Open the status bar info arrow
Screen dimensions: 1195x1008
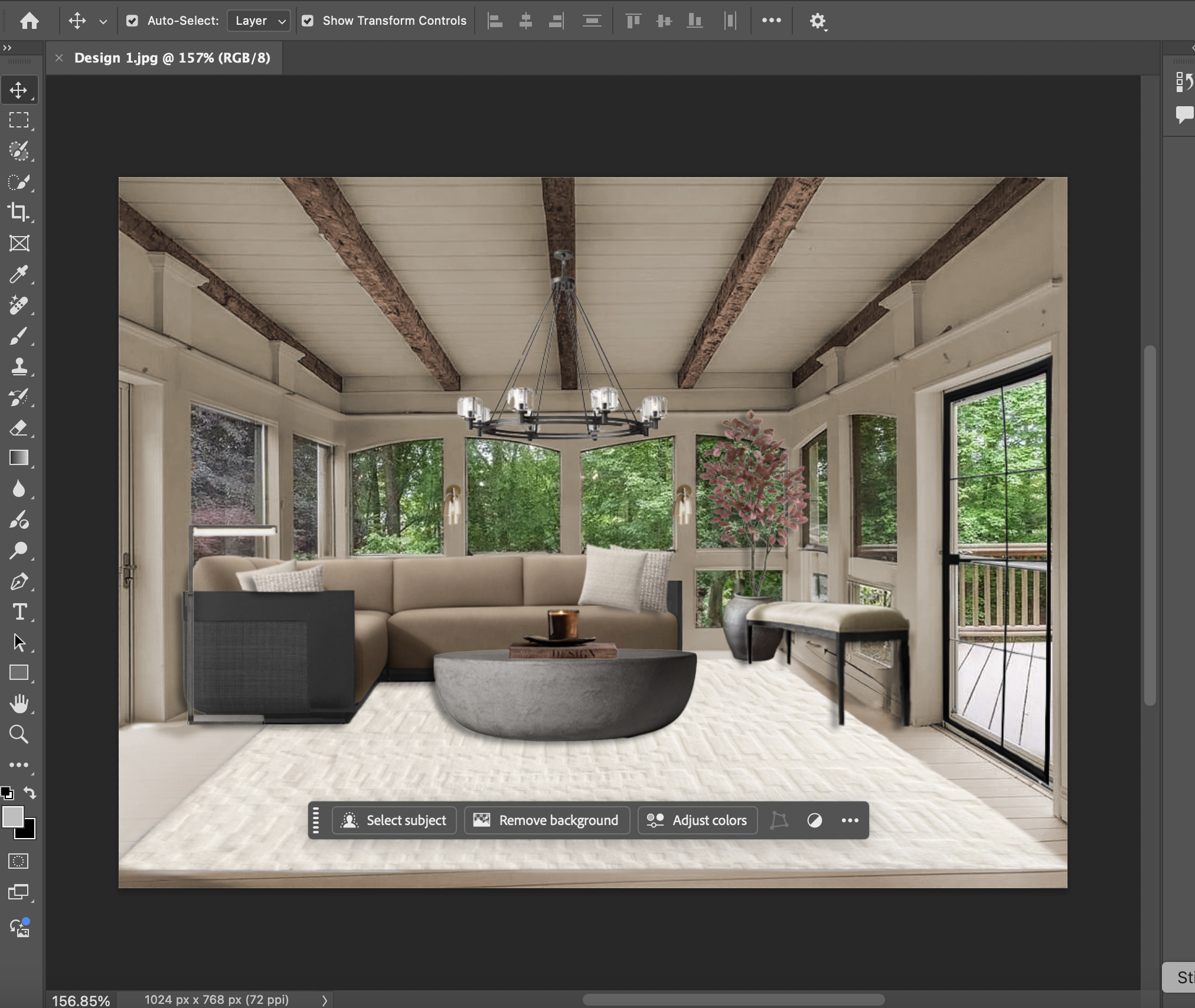324,1000
